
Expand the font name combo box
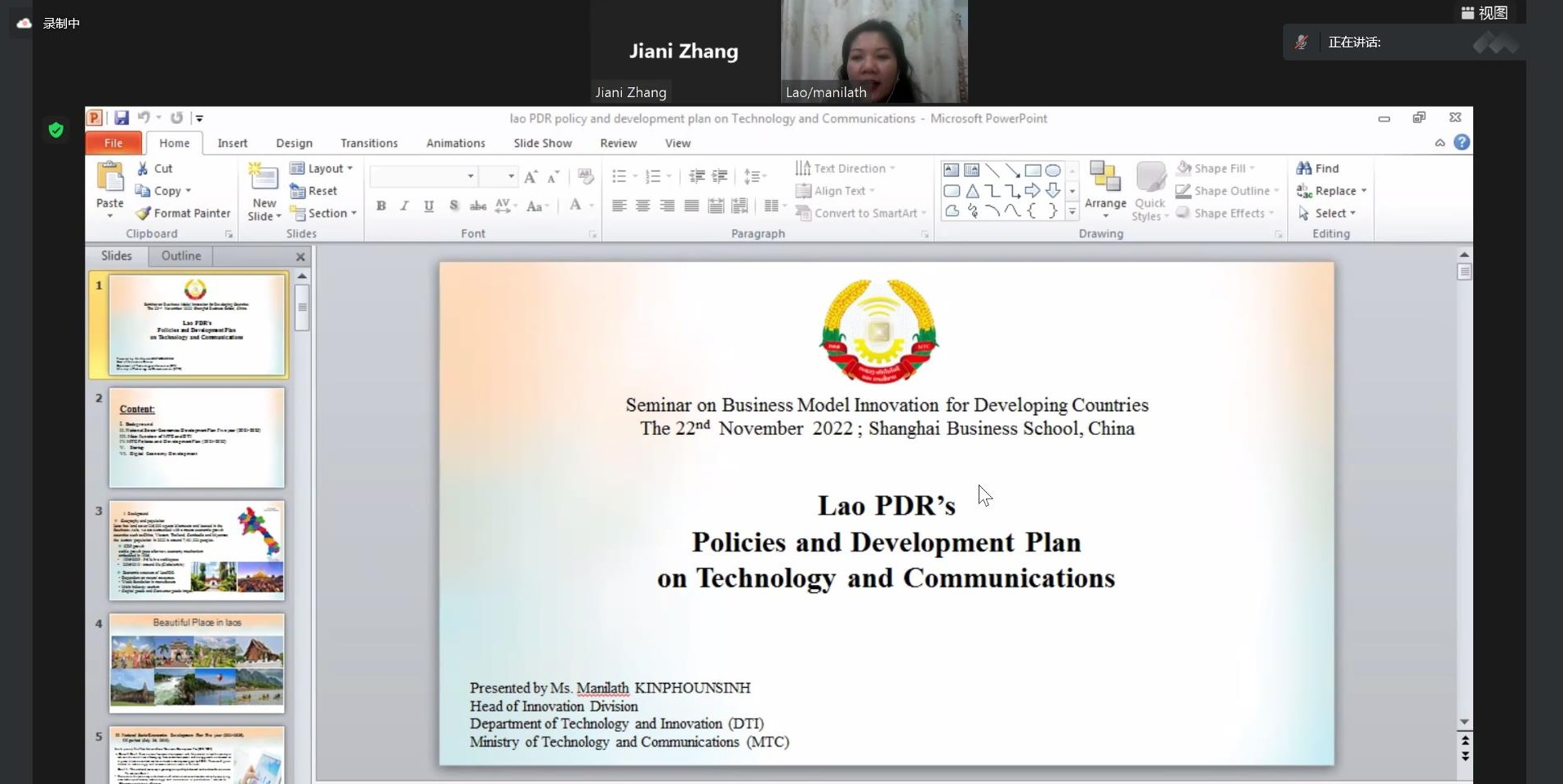(x=470, y=176)
